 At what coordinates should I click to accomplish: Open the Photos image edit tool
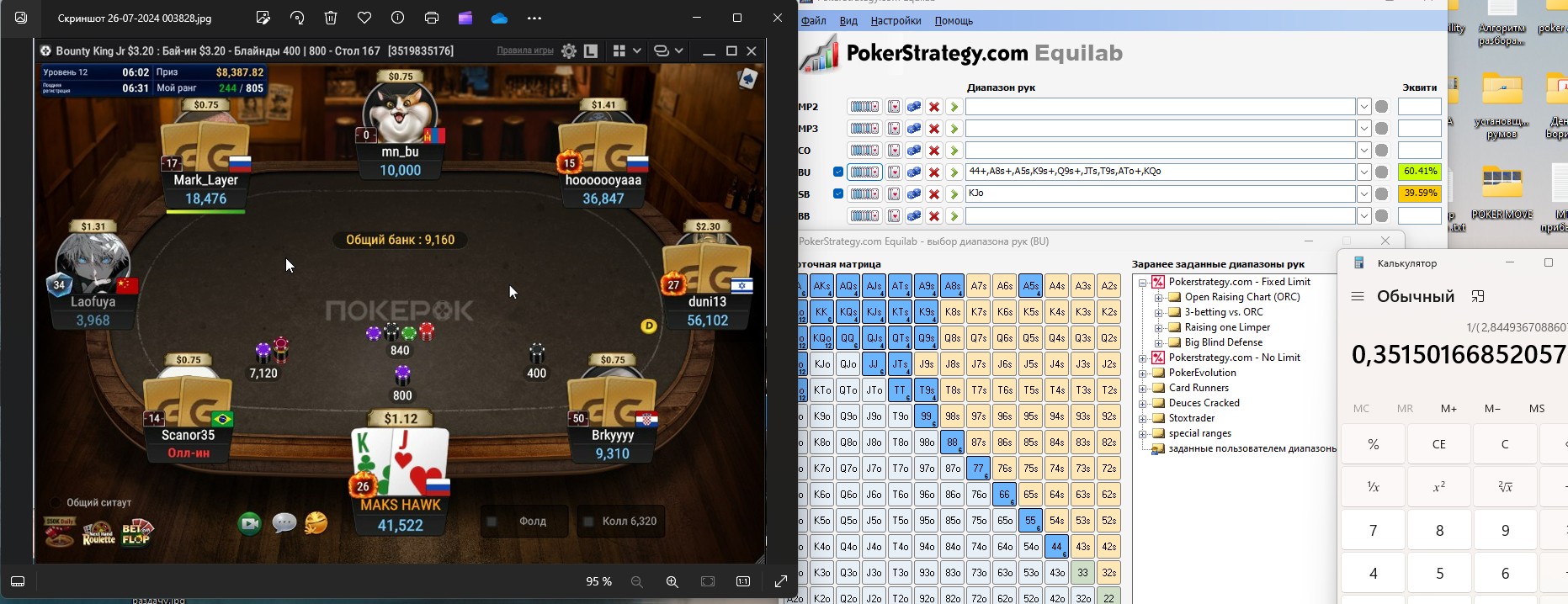point(263,18)
